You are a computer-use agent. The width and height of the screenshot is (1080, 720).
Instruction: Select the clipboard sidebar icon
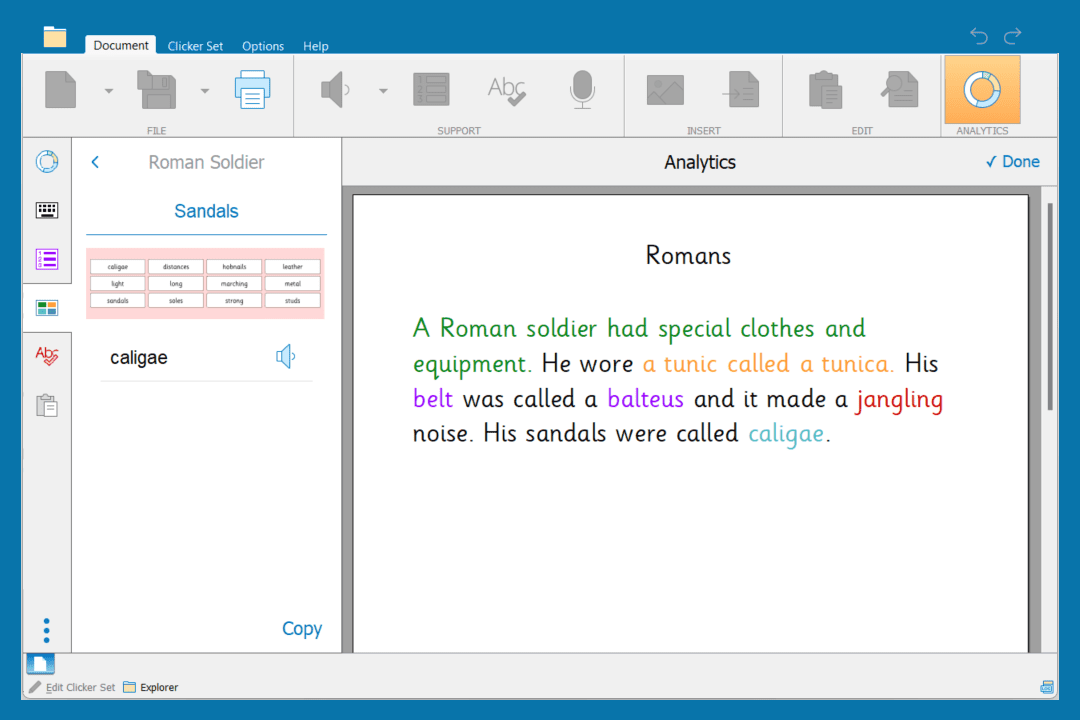point(47,405)
